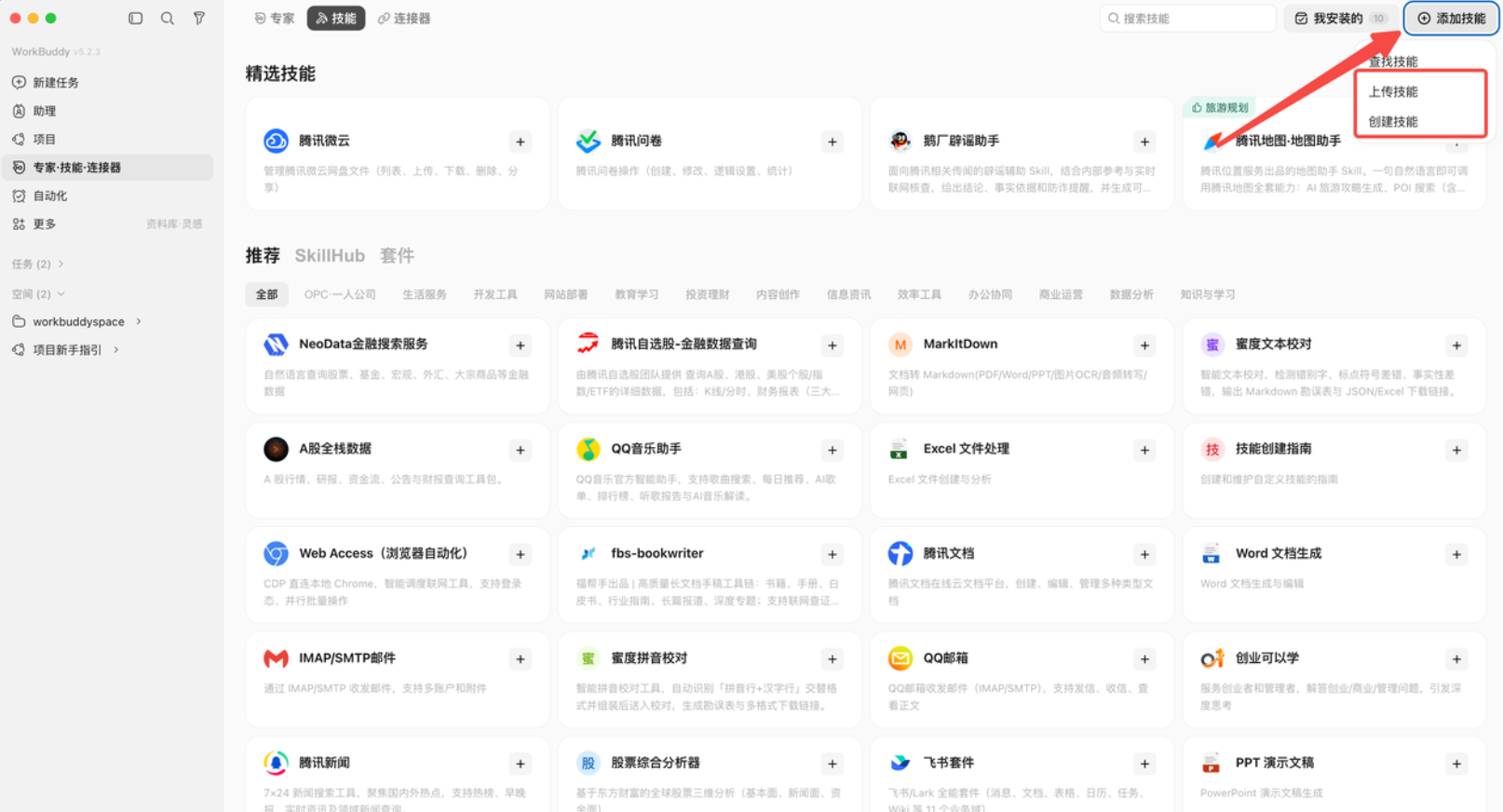1503x812 pixels.
Task: Expand the 项目新手指引 chevron
Action: pyautogui.click(x=116, y=350)
